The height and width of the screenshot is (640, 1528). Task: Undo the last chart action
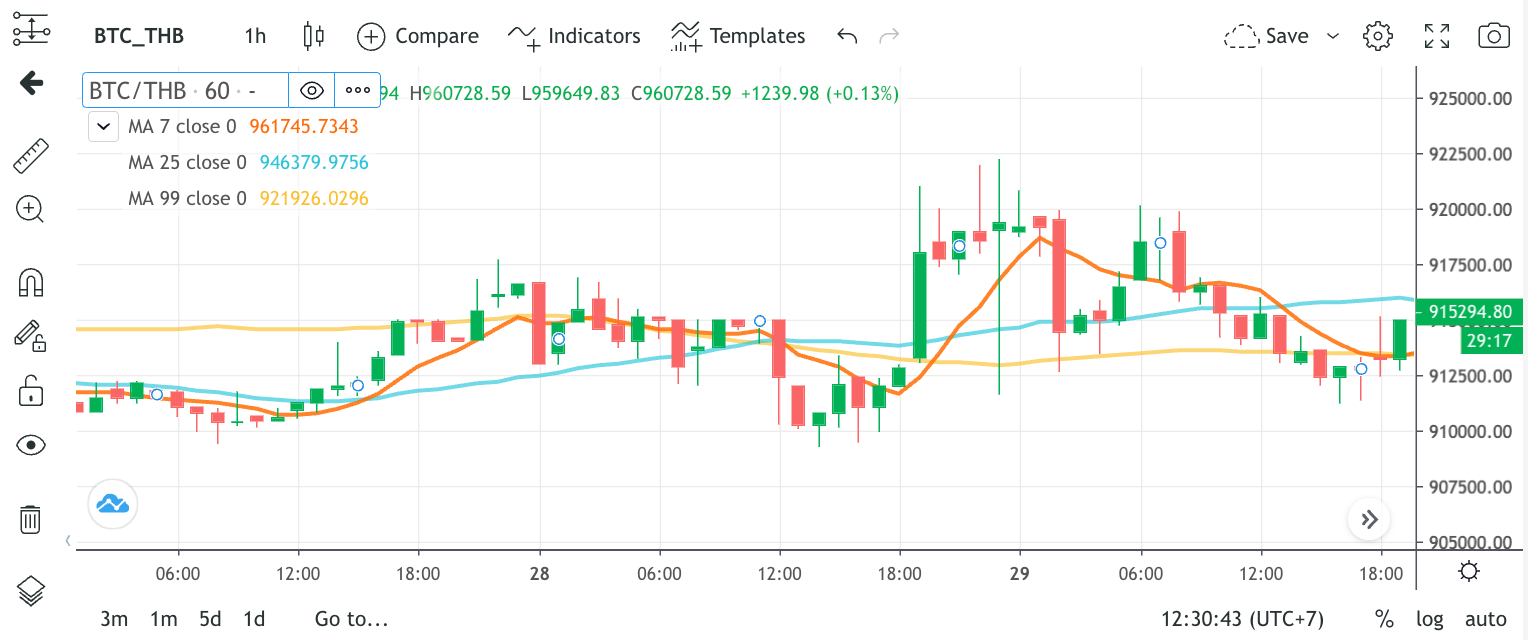tap(847, 36)
